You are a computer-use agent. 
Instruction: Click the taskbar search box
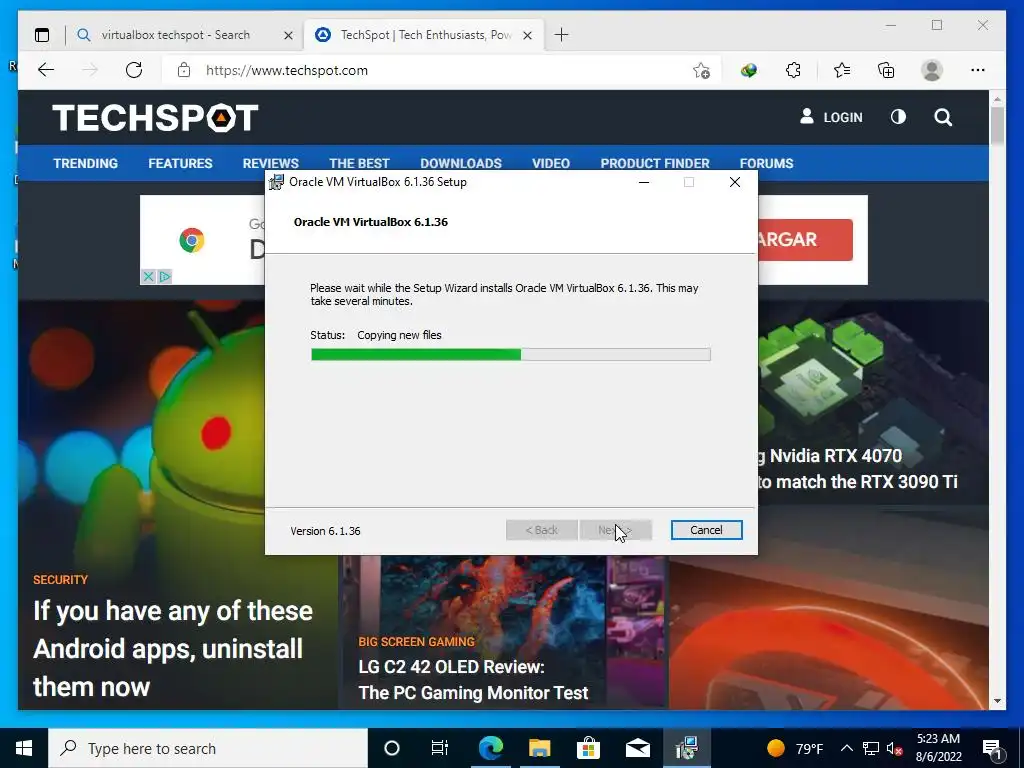(208, 748)
